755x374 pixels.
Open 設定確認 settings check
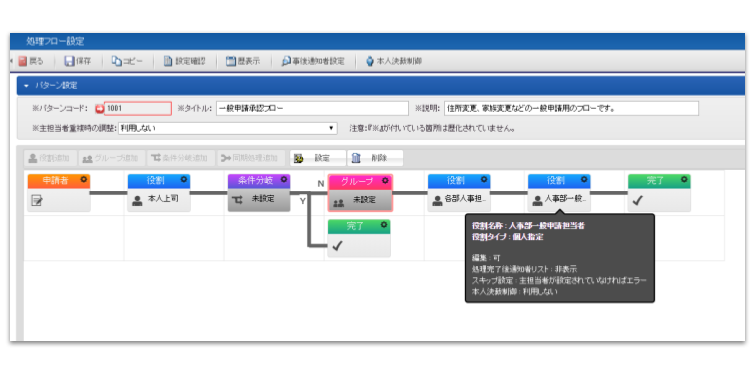[184, 61]
